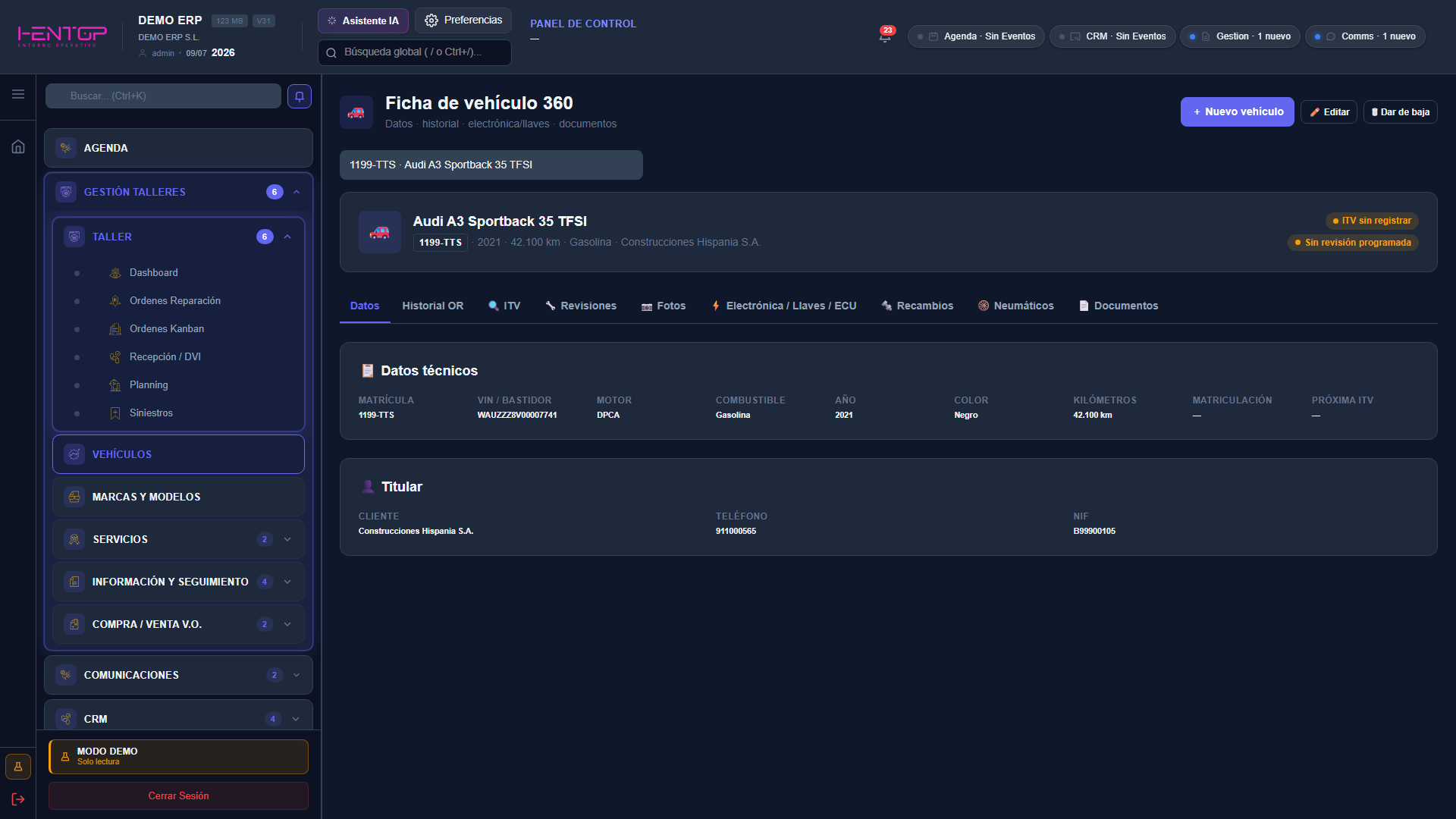Click the PANEL DE CONTROL heading
Screen dimensions: 1456x819
pyautogui.click(x=583, y=24)
